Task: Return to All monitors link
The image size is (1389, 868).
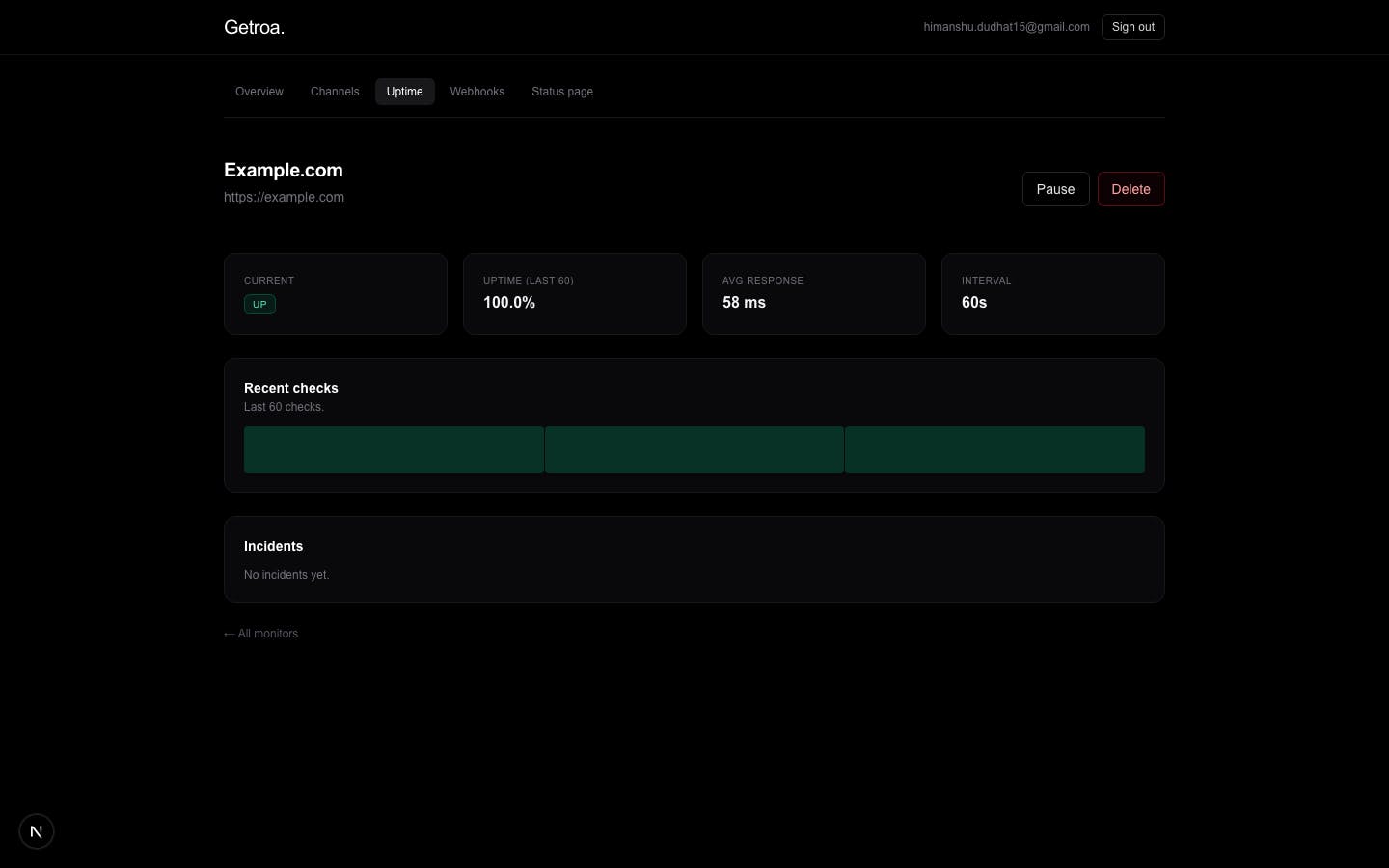Action: [x=260, y=634]
